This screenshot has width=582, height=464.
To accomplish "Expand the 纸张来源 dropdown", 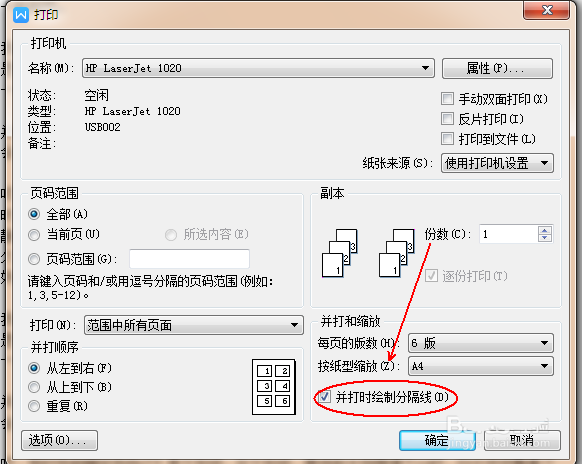I will [x=497, y=163].
